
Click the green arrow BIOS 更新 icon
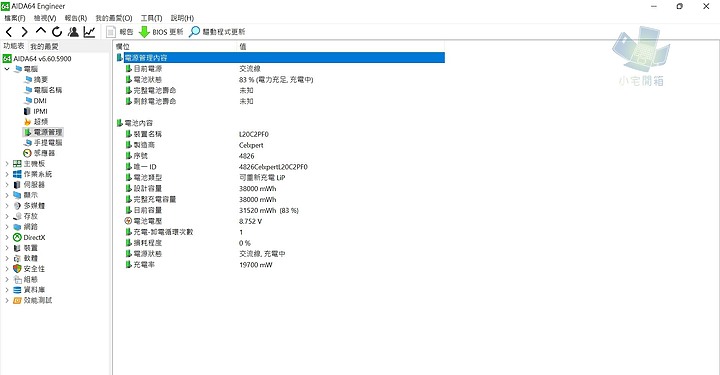(x=144, y=32)
